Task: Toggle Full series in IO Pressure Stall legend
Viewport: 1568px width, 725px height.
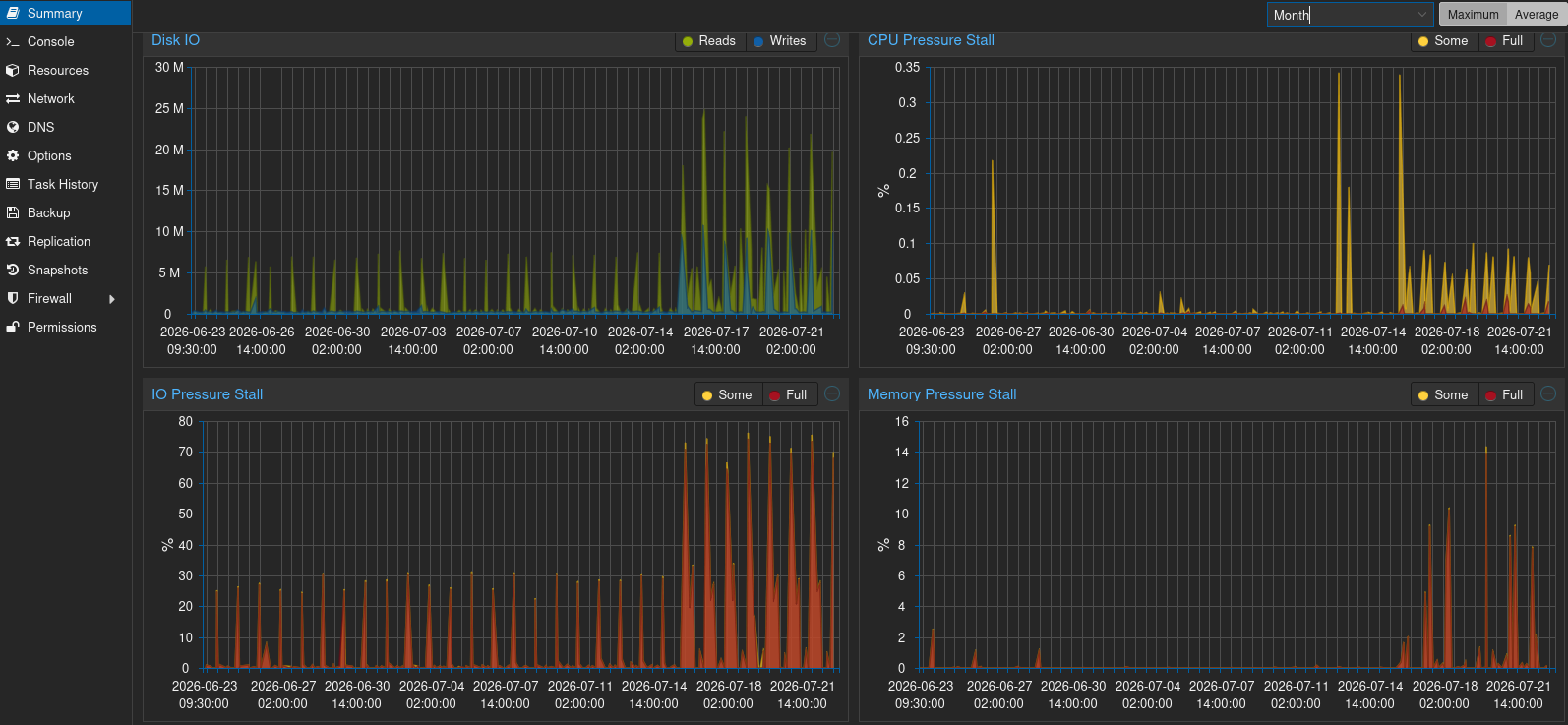Action: click(789, 395)
